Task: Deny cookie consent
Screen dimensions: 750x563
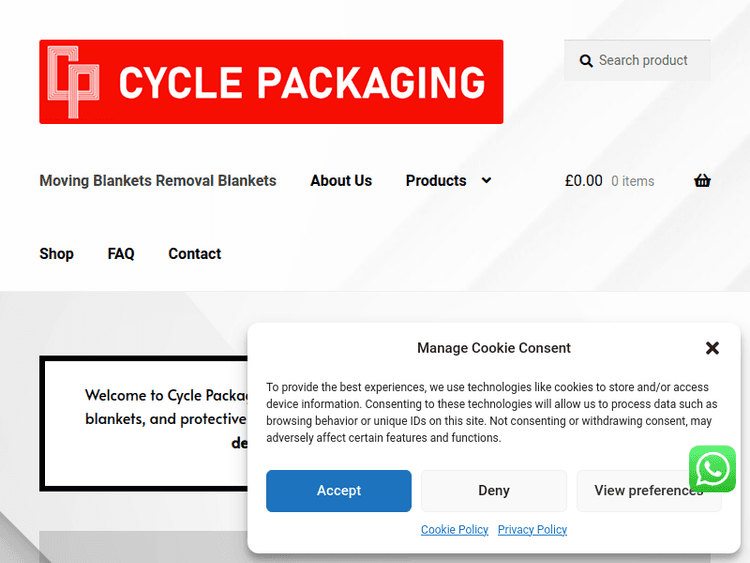Action: point(494,491)
